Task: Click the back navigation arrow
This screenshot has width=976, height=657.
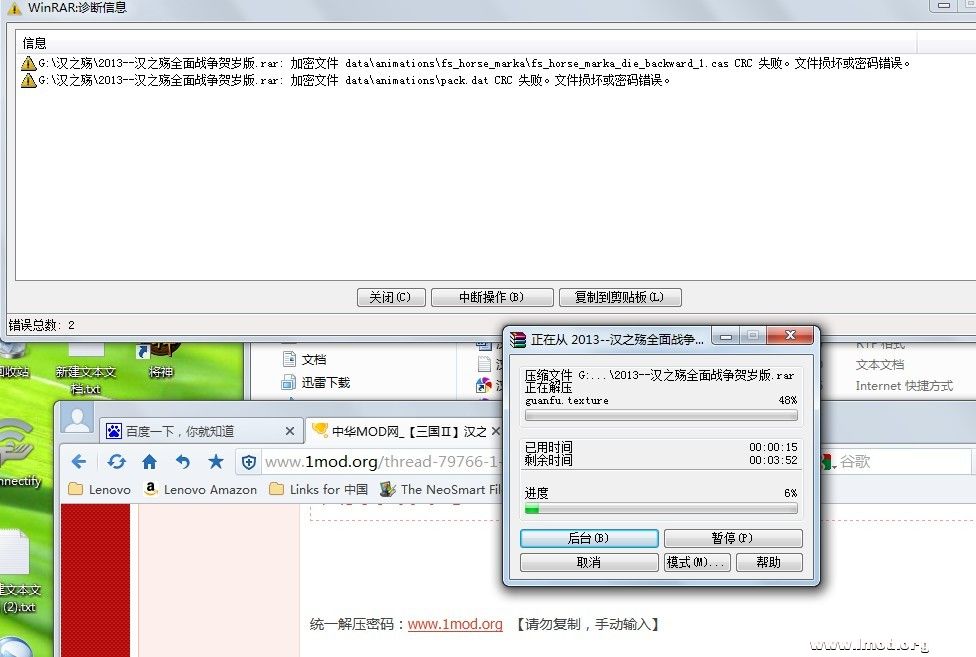Action: coord(80,462)
